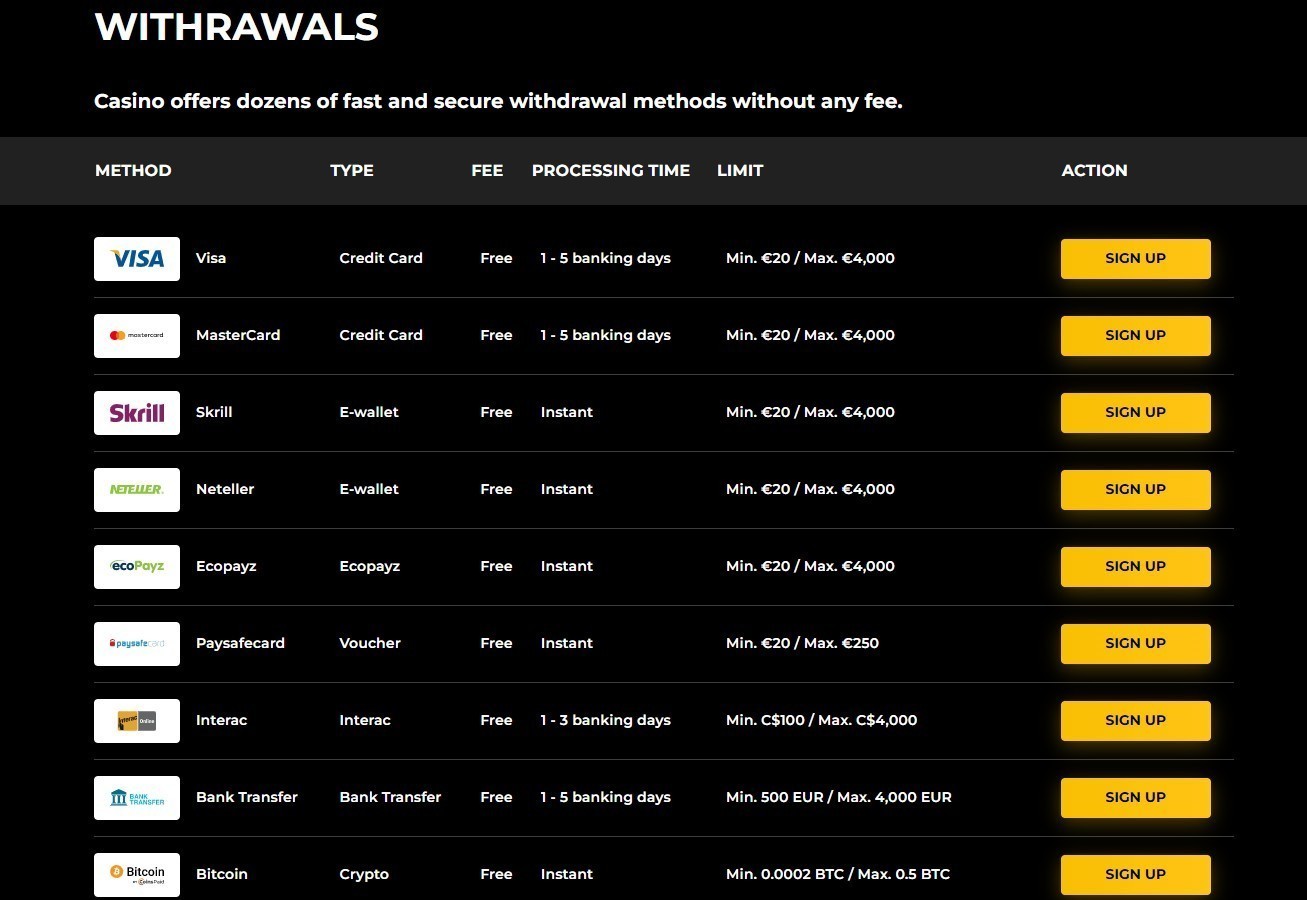Viewport: 1307px width, 900px height.
Task: Click the Mastercard logo icon
Action: point(137,336)
